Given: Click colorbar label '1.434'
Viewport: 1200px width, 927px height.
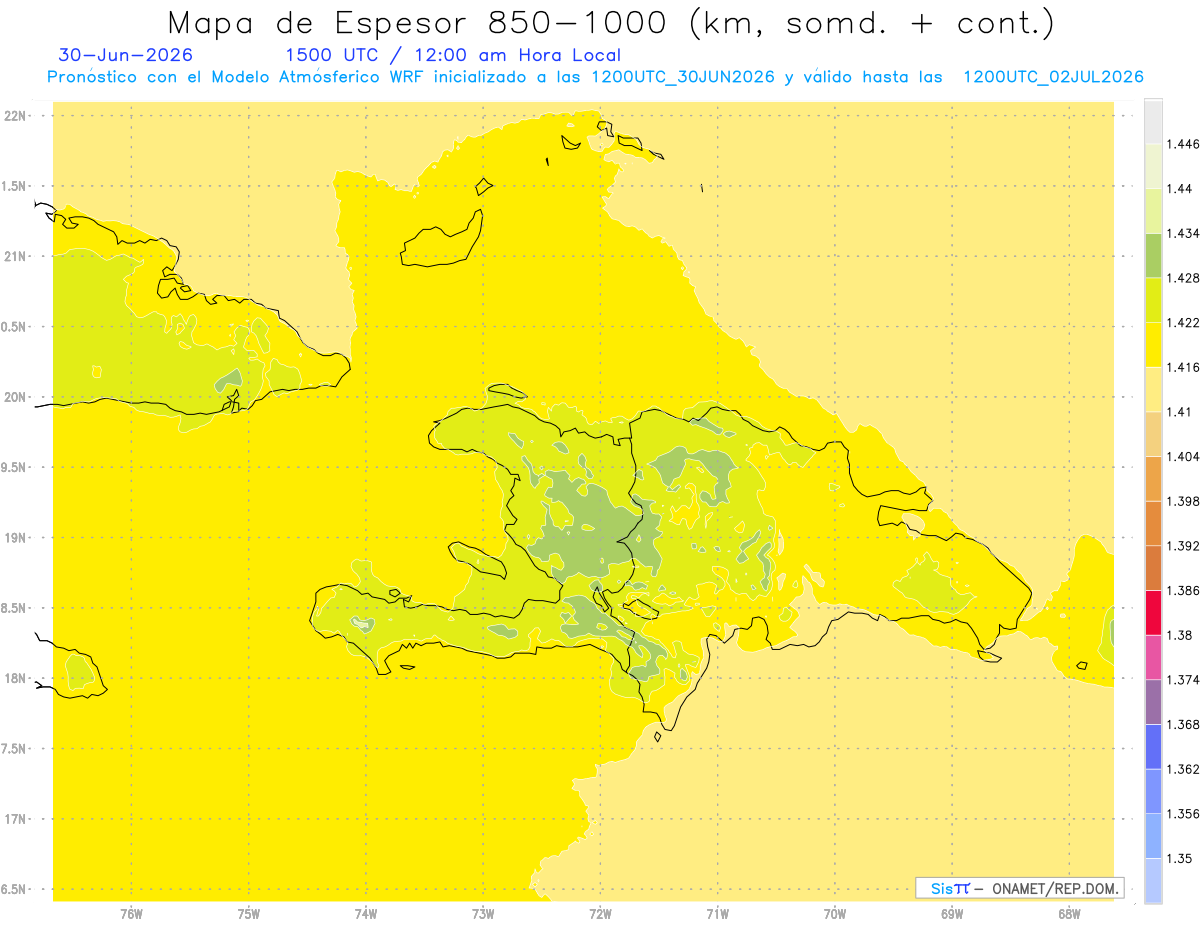Looking at the screenshot, I should (1183, 234).
